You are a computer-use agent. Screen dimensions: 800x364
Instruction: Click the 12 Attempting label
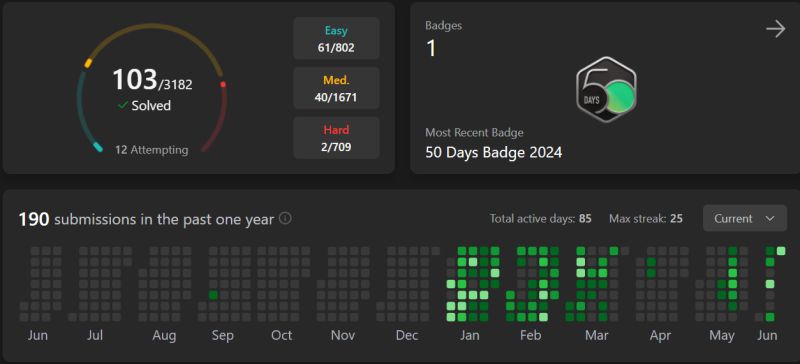click(x=152, y=150)
